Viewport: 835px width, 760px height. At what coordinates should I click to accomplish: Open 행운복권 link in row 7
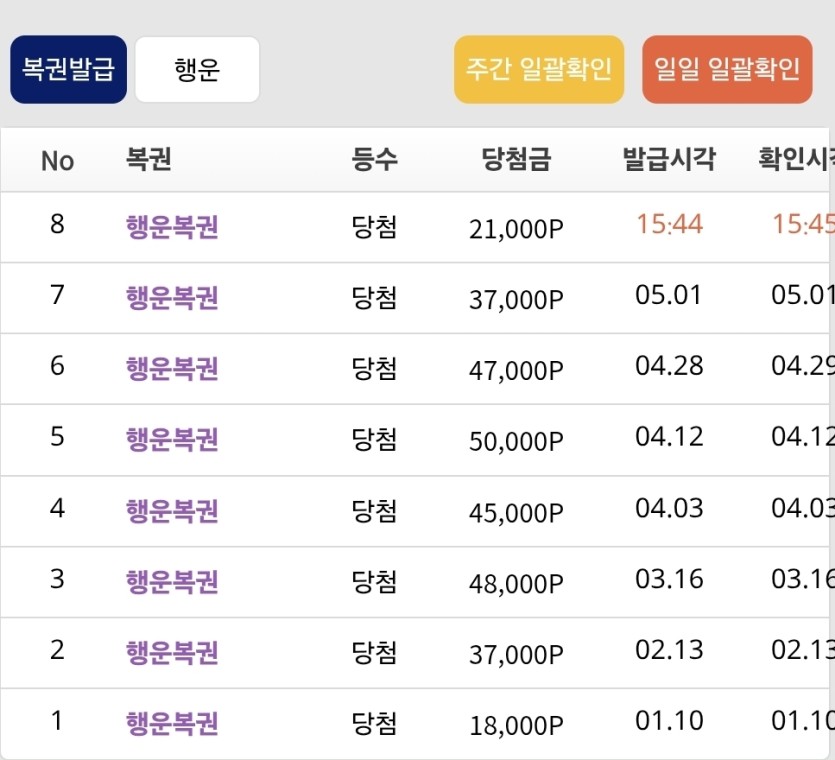[x=172, y=298]
